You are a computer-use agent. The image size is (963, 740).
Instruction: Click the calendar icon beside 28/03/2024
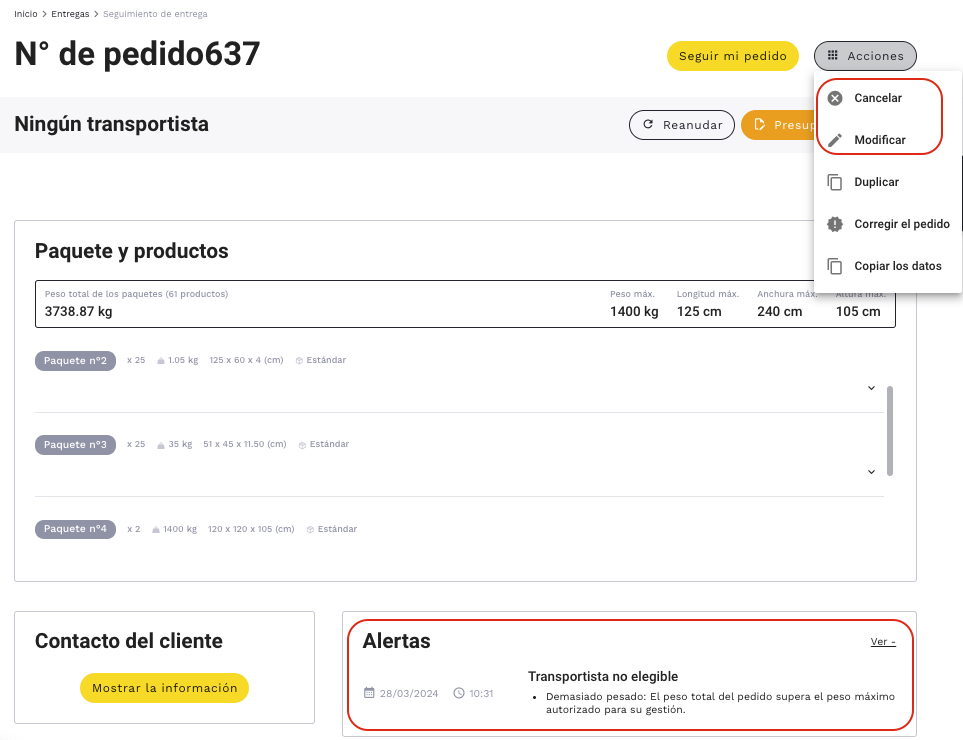369,692
